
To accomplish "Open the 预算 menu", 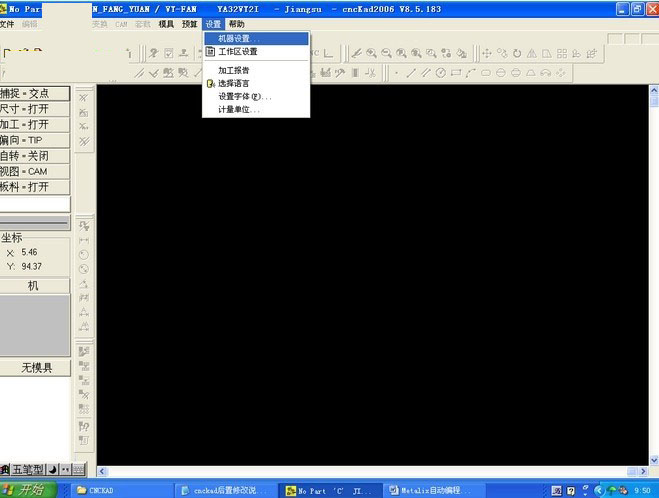I will (x=190, y=24).
